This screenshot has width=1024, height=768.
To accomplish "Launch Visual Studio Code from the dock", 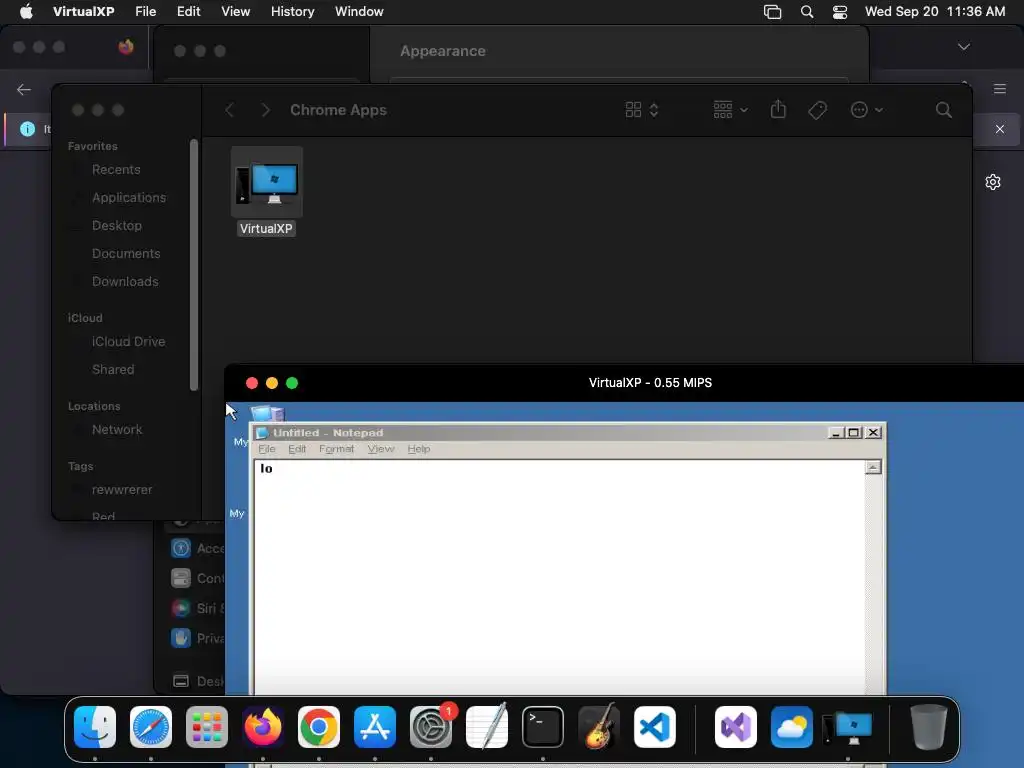I will pyautogui.click(x=655, y=727).
